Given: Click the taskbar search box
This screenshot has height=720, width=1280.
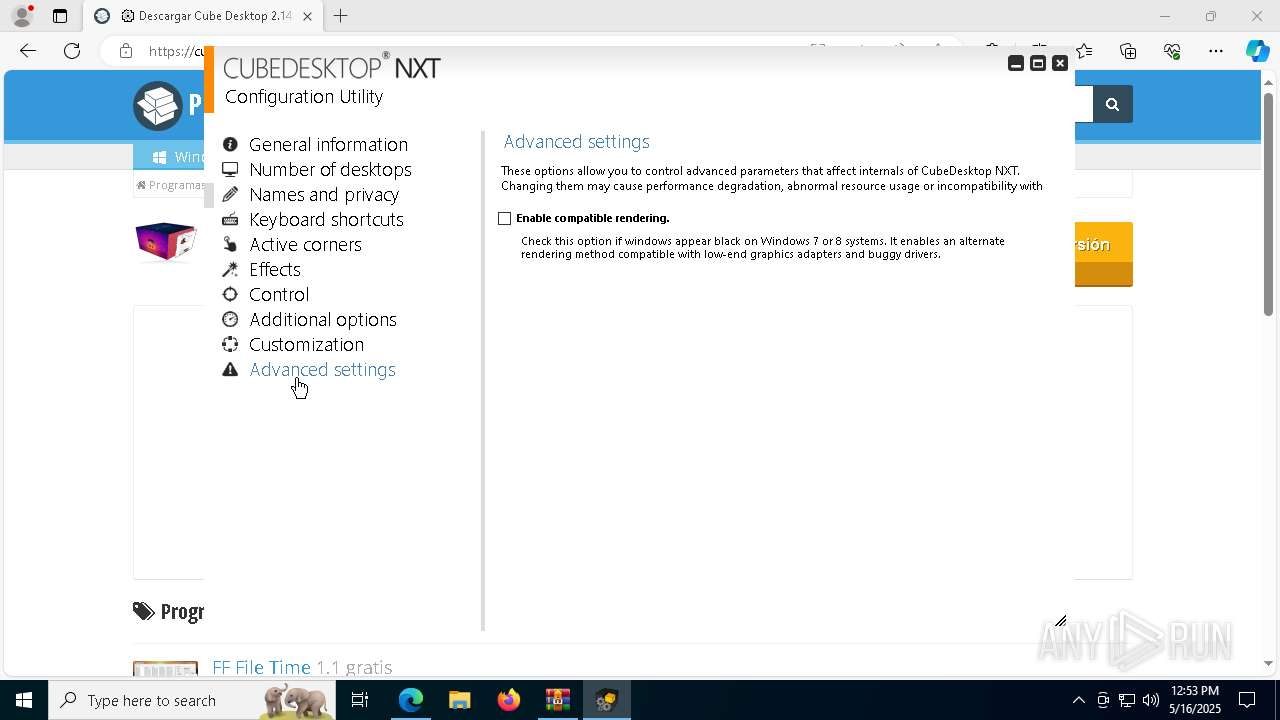Looking at the screenshot, I should pyautogui.click(x=190, y=700).
